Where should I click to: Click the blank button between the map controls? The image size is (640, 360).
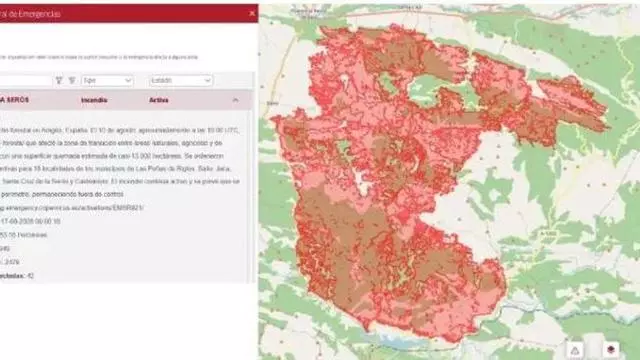coord(595,347)
